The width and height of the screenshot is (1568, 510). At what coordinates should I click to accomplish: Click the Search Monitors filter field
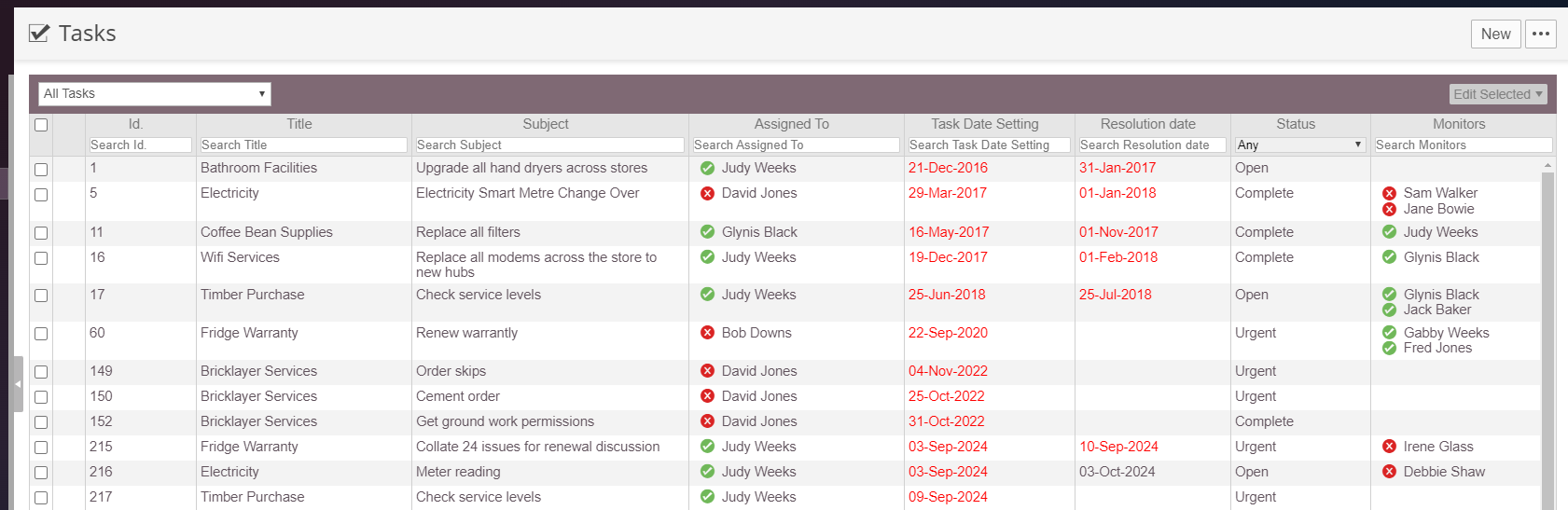[x=1464, y=145]
